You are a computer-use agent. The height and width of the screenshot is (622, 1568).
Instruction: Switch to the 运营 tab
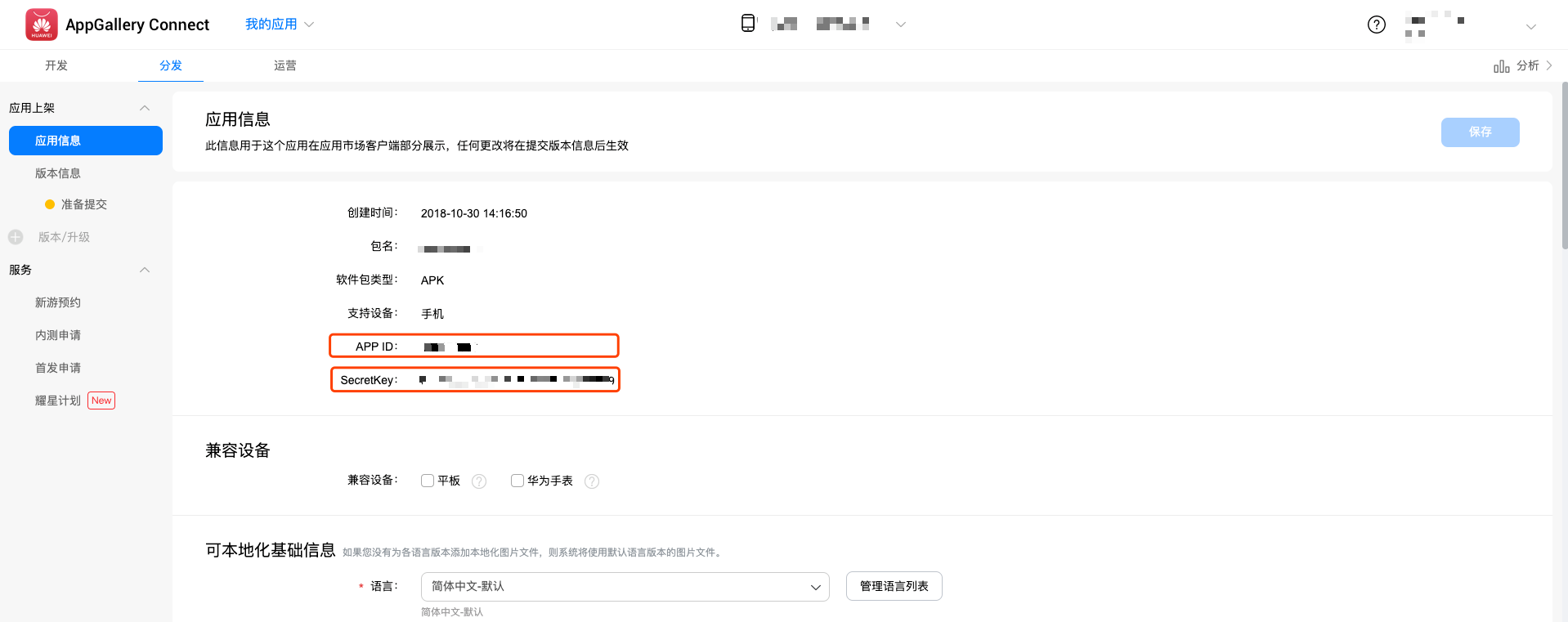(285, 65)
